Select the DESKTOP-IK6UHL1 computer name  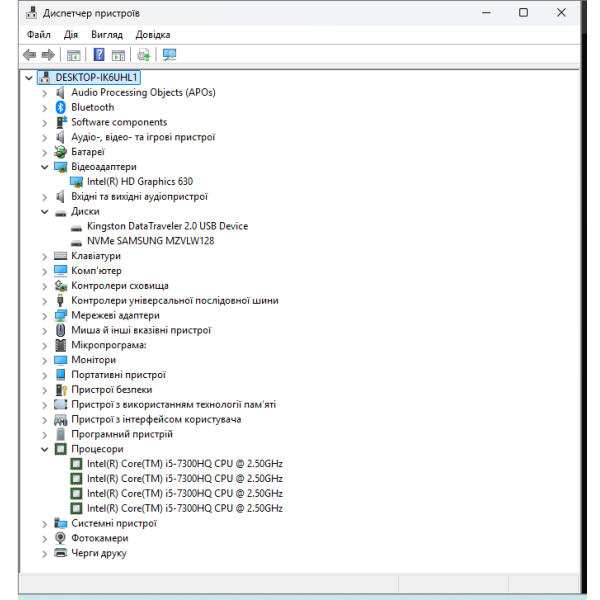click(x=96, y=77)
